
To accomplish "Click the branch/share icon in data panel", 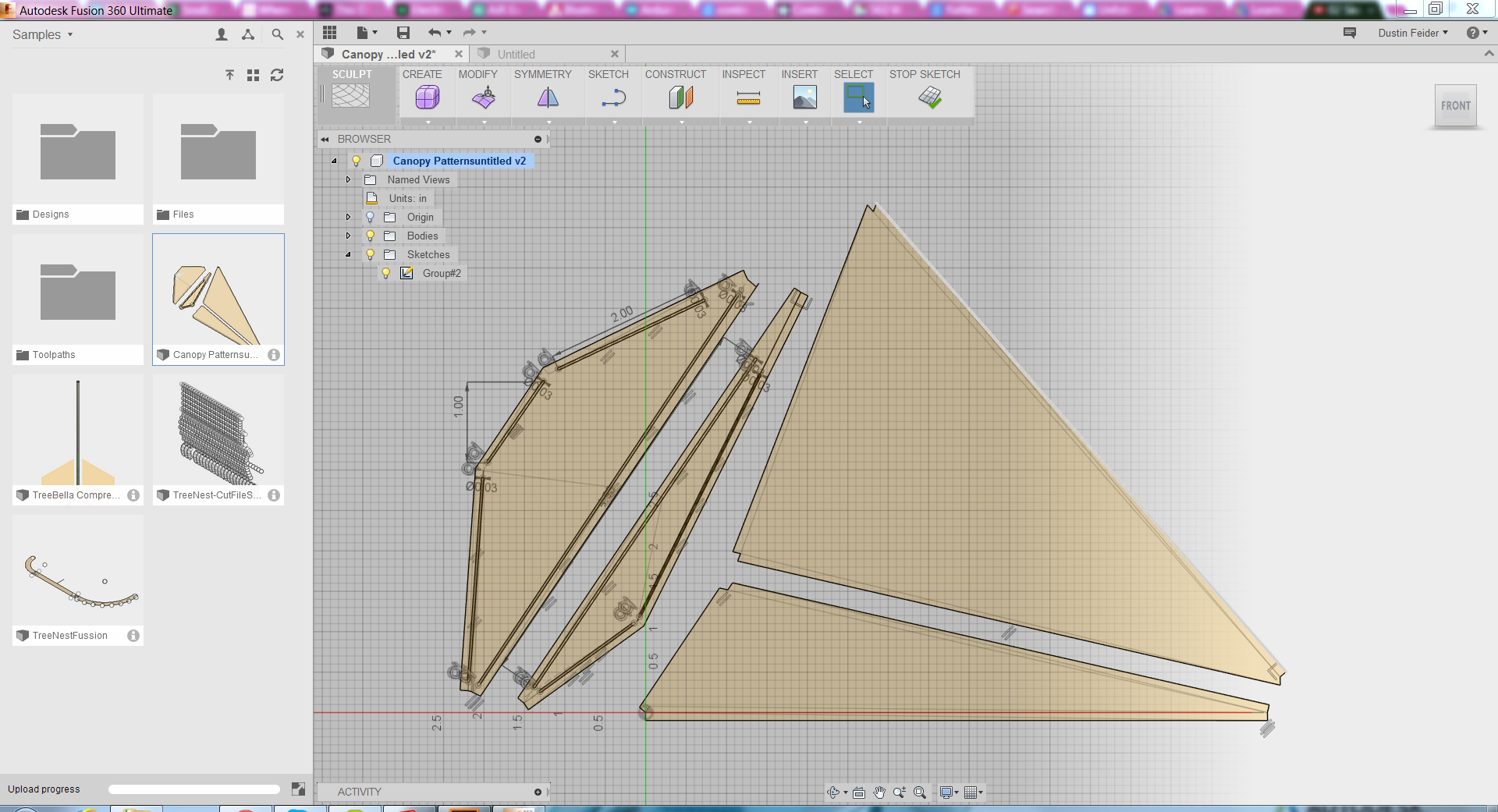I will [248, 34].
